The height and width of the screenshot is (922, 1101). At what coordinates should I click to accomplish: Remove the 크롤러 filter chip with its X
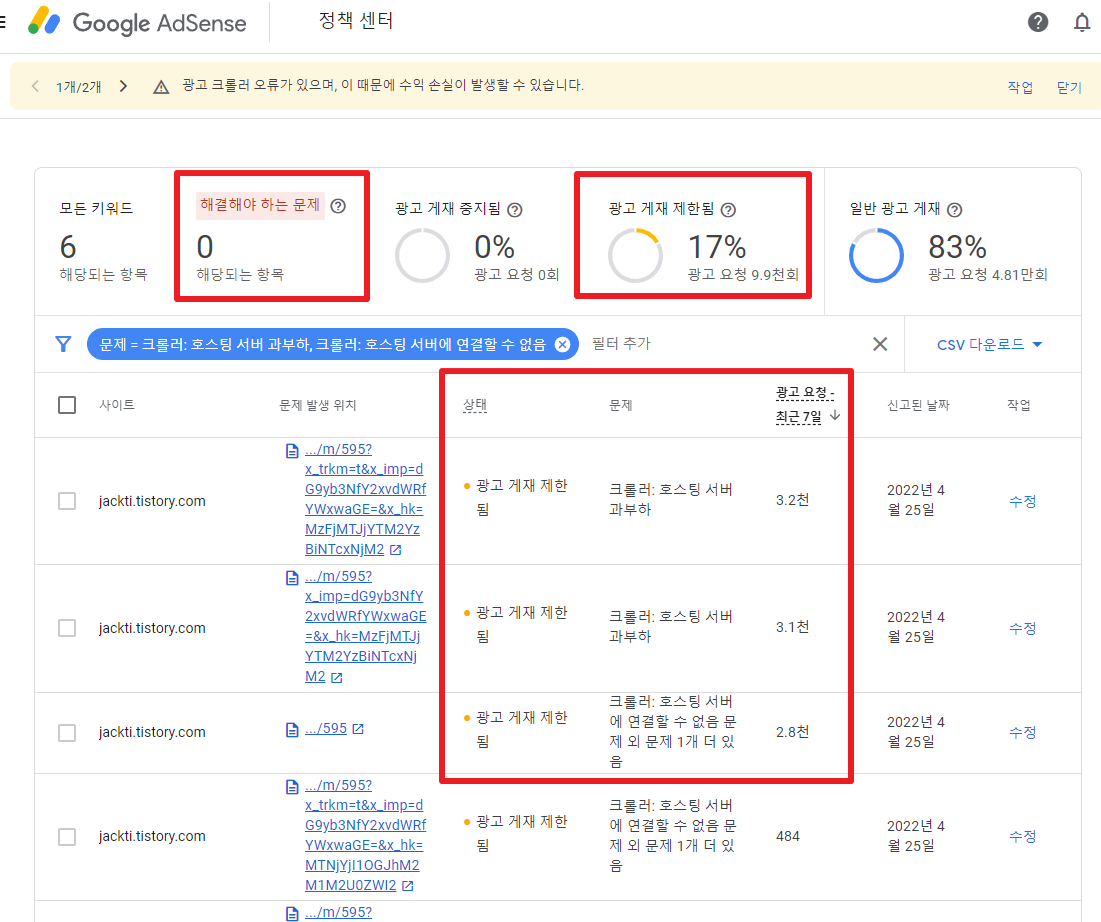562,344
